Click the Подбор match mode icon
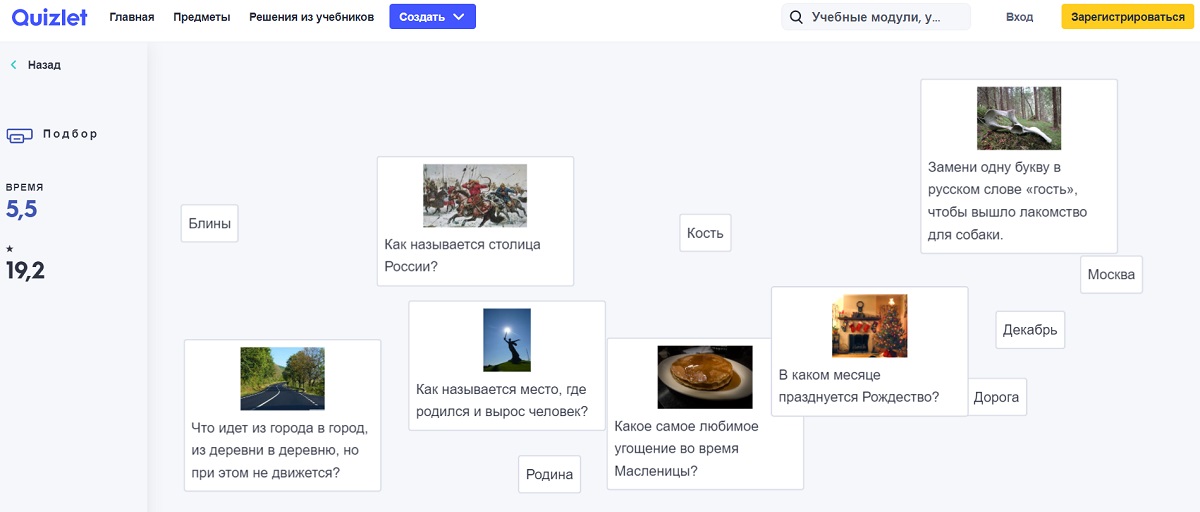Screen dimensions: 1200x512 (20, 135)
